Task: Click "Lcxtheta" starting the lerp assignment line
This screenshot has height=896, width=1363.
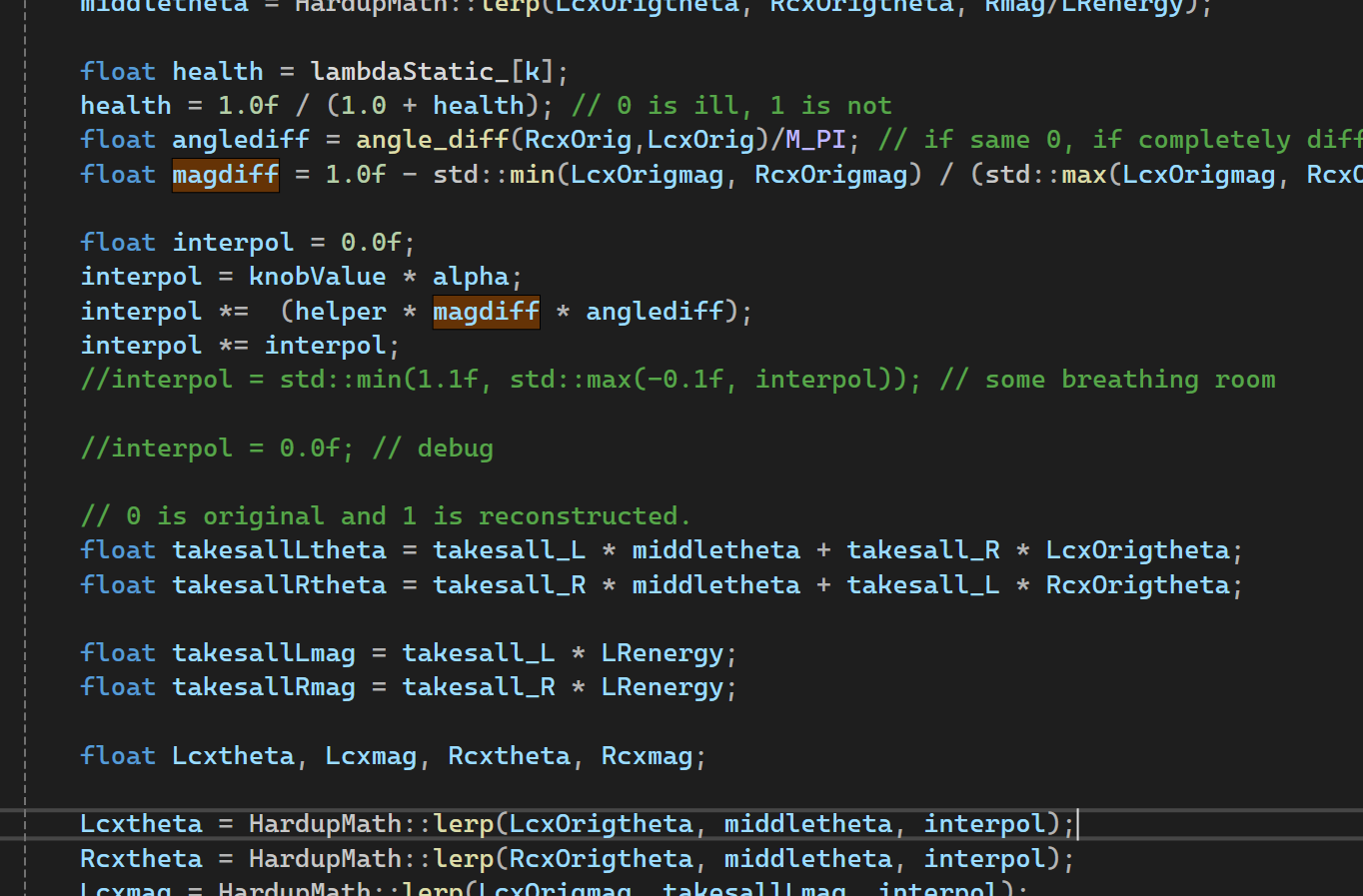Action: (142, 824)
